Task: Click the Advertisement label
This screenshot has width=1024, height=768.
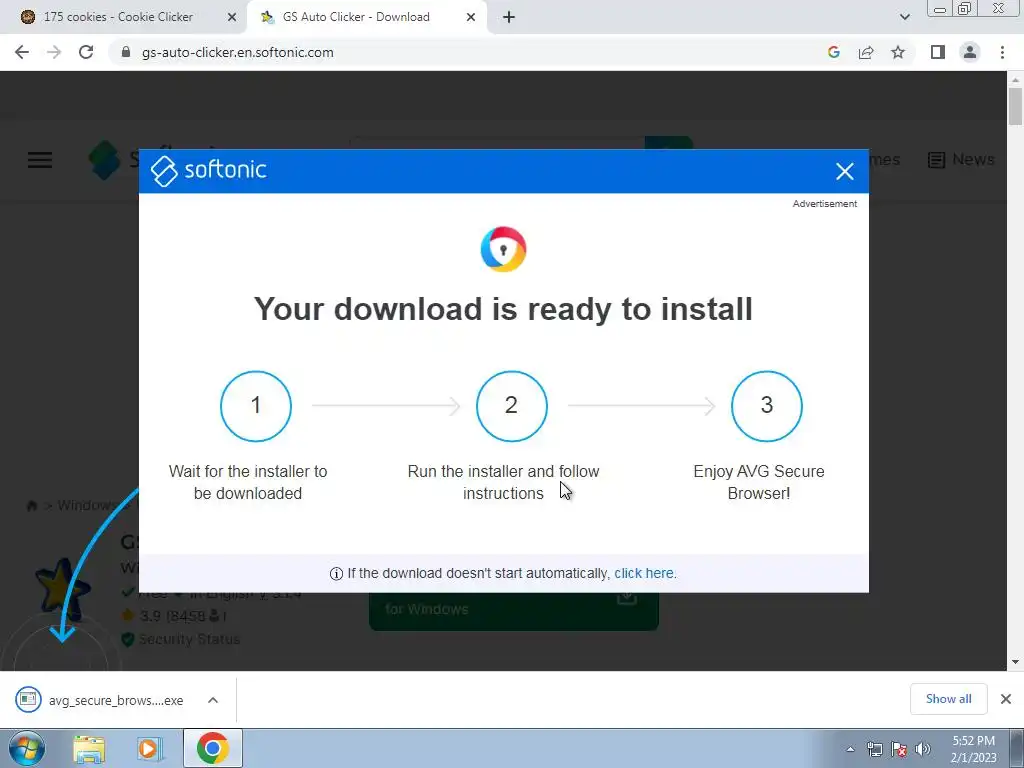Action: (x=825, y=204)
